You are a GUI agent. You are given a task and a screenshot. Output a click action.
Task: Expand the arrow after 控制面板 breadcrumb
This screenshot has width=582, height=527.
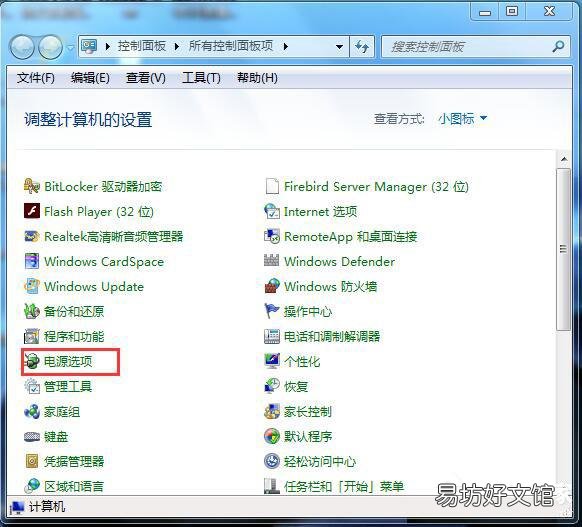177,47
